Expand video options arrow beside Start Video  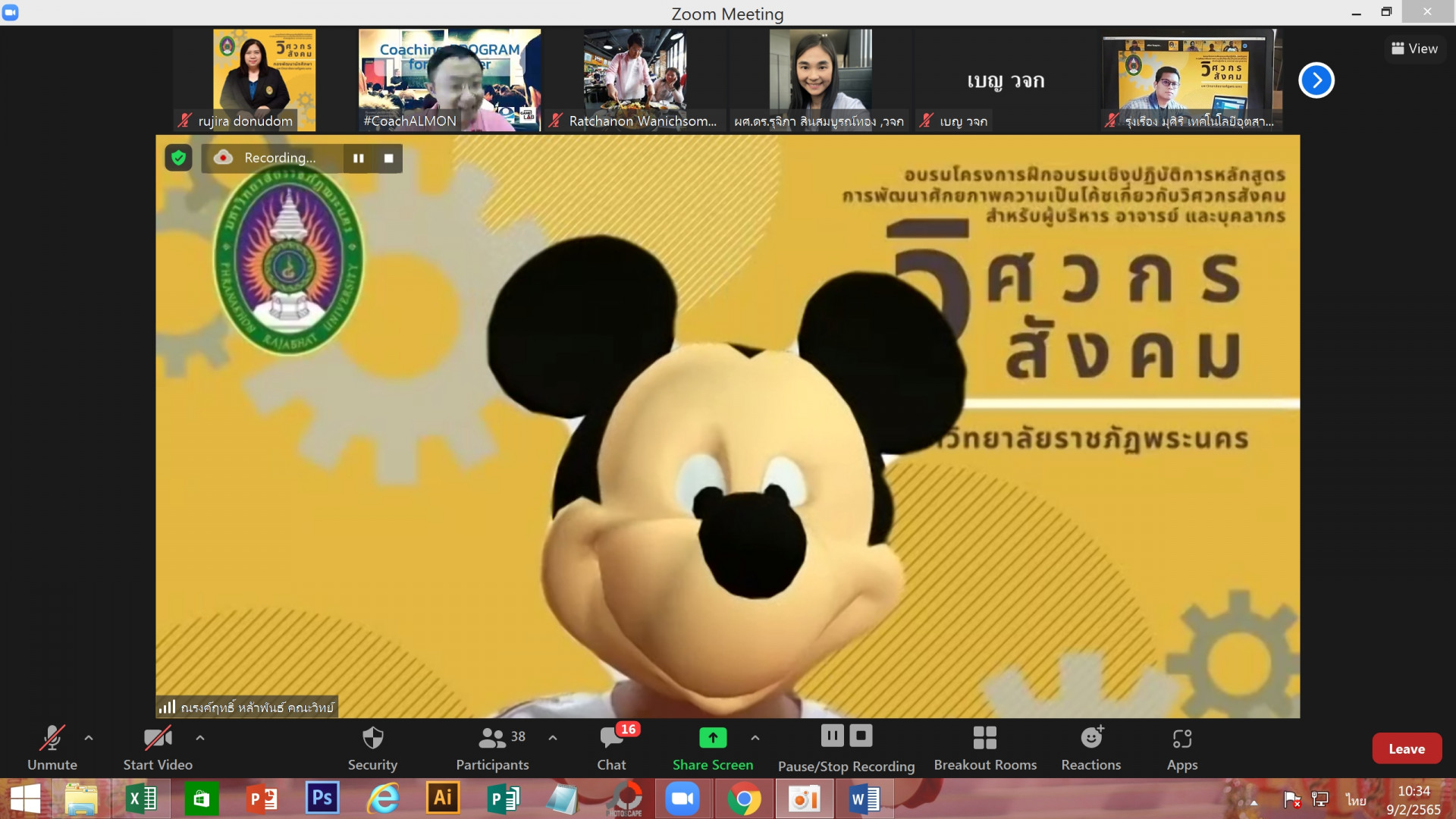200,737
